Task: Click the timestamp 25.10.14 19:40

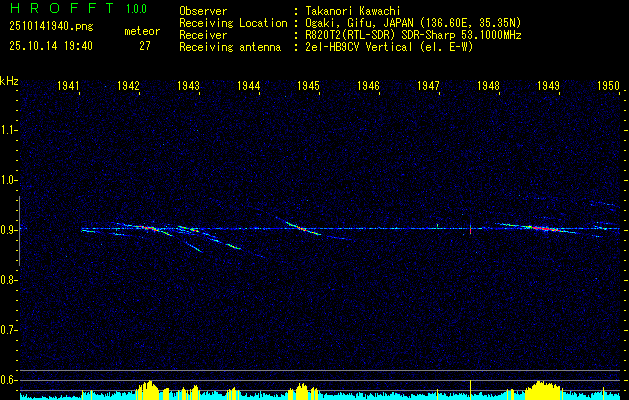Action: [x=51, y=46]
